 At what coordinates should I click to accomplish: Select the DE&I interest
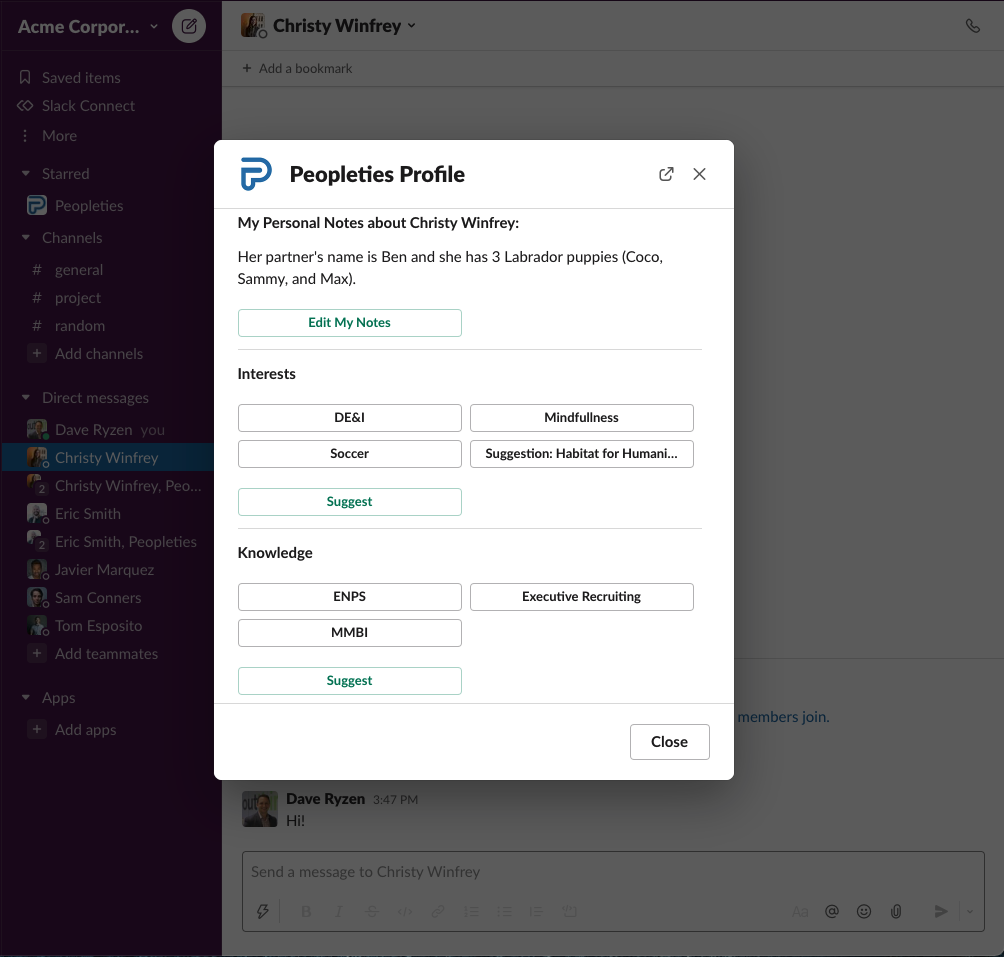350,418
